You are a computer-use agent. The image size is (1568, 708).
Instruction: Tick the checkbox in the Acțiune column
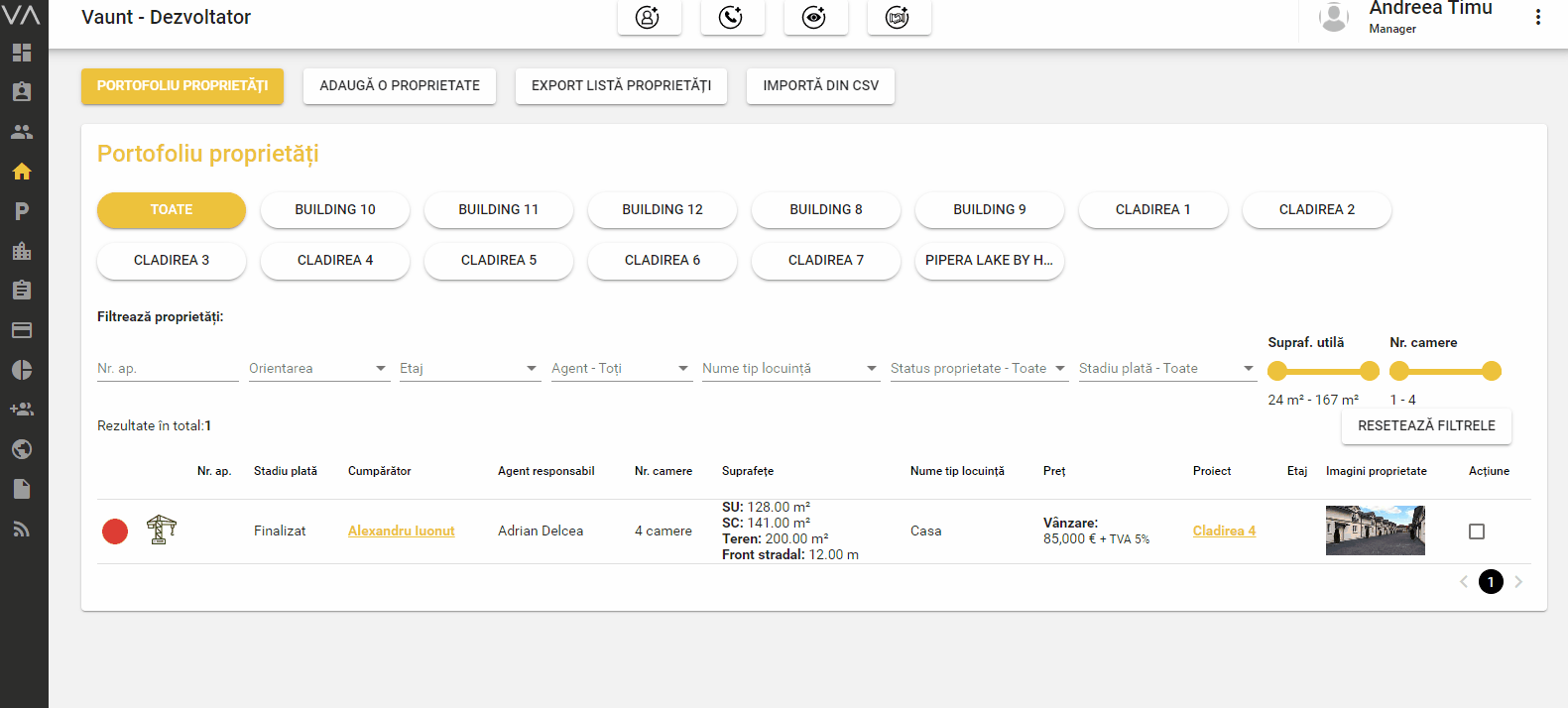coord(1476,531)
